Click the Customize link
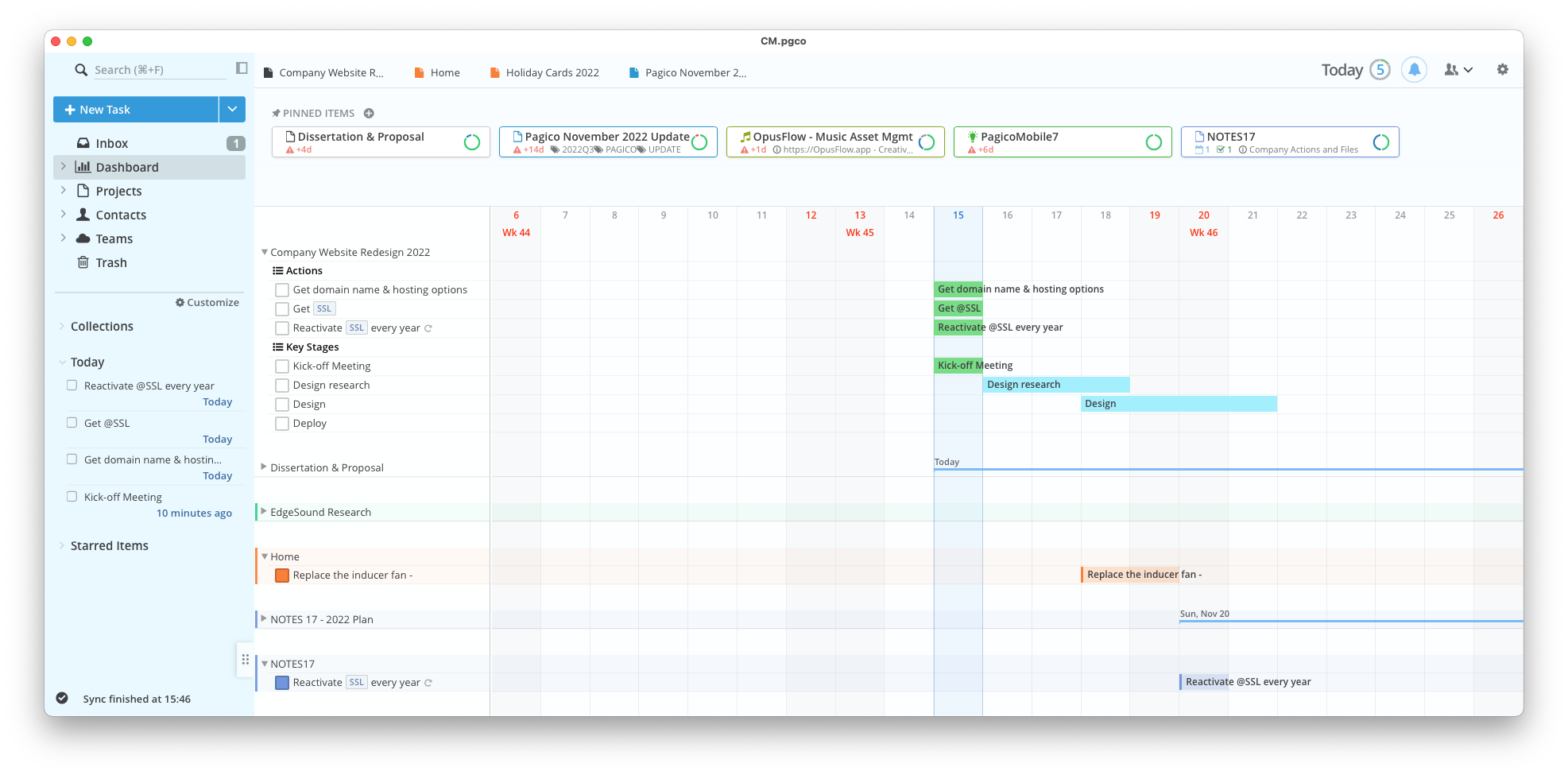Viewport: 1568px width, 775px height. tap(207, 303)
